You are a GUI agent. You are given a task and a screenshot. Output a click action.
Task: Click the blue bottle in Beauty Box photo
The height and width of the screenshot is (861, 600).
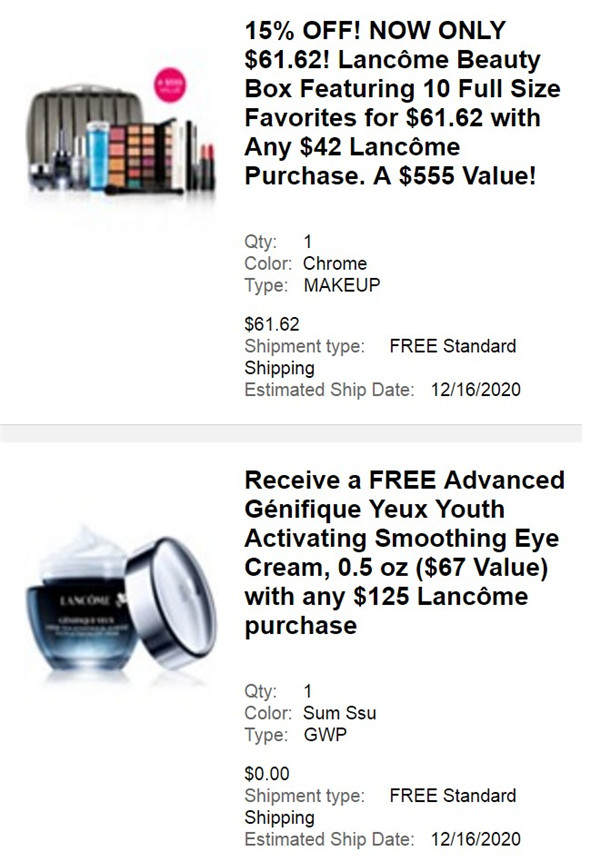98,156
